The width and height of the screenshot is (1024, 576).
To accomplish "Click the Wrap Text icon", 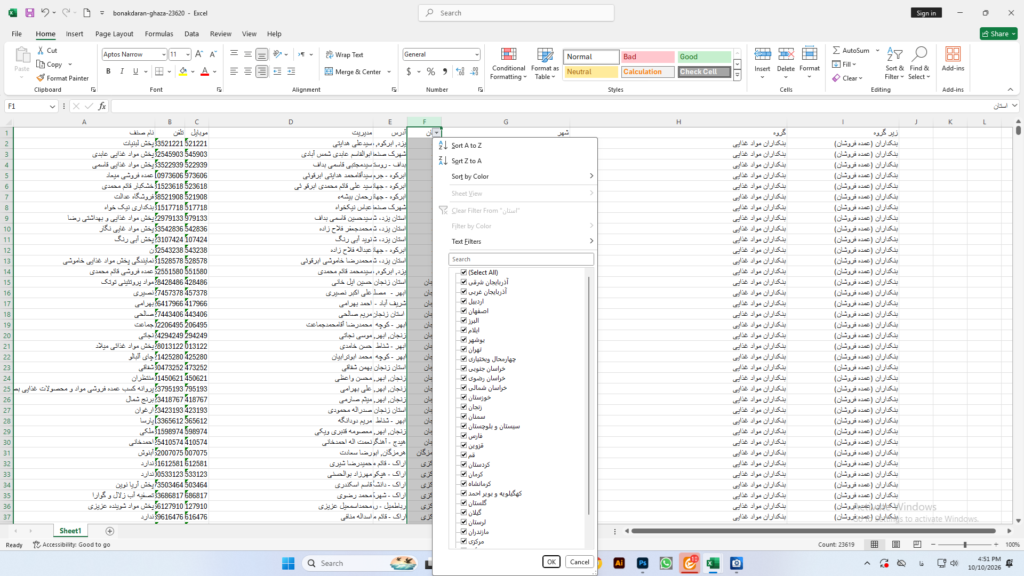I will pos(329,55).
